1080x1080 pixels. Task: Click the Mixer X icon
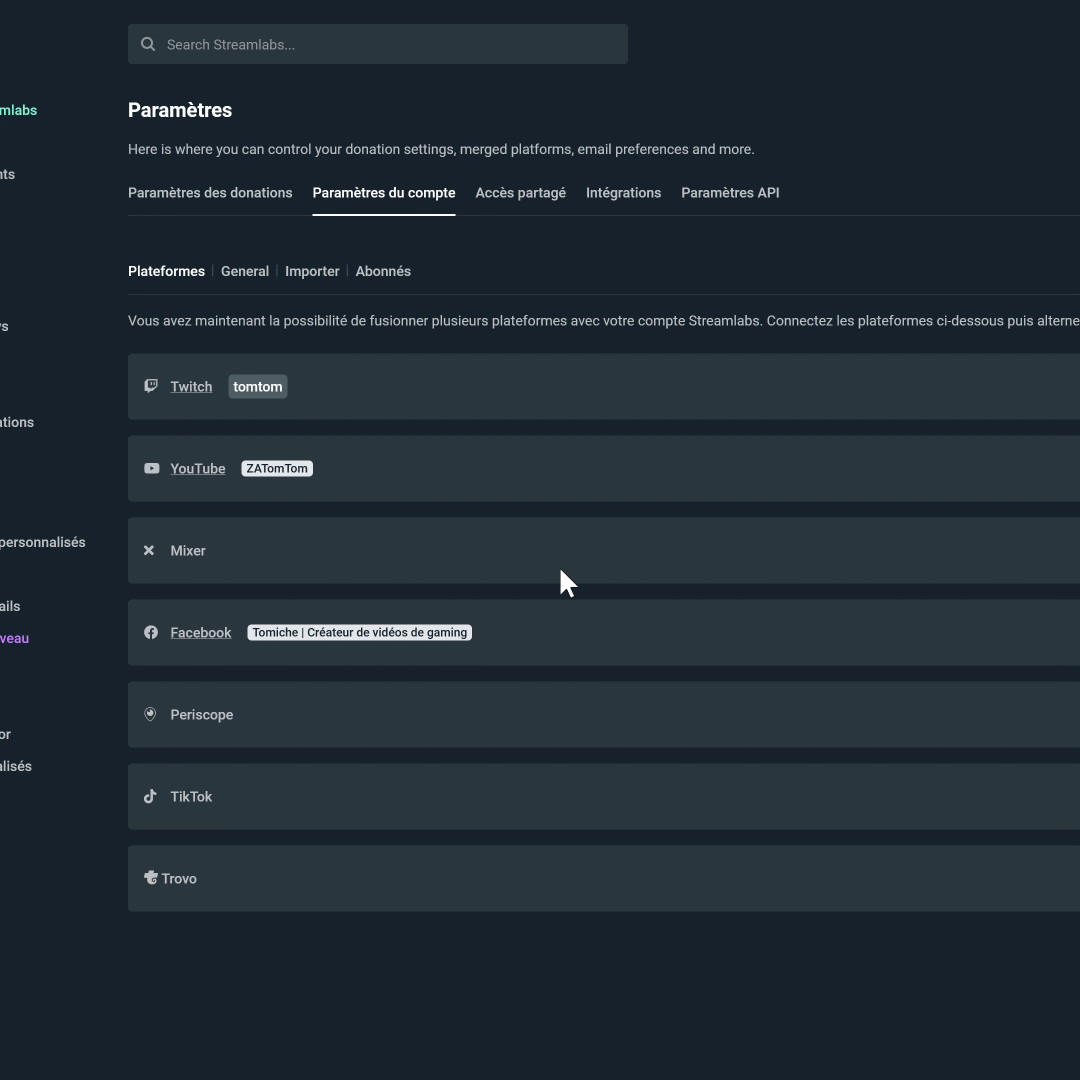149,550
